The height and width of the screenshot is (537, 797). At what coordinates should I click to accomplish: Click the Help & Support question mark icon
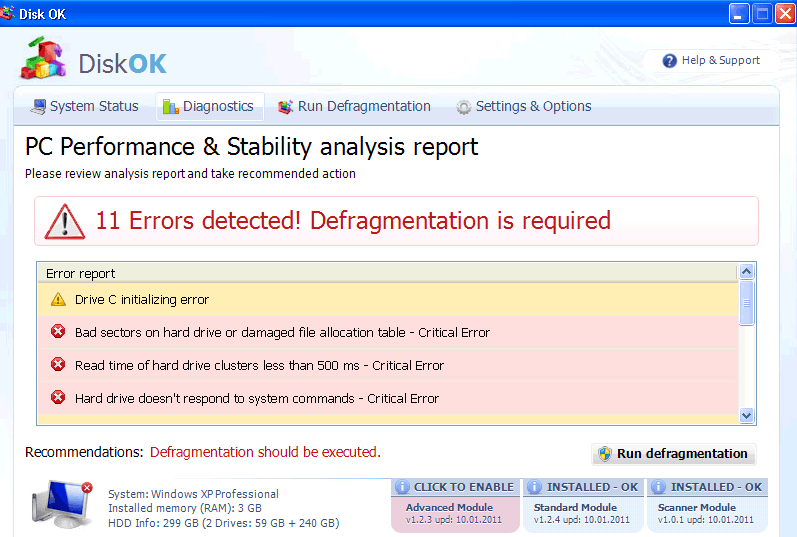click(670, 61)
